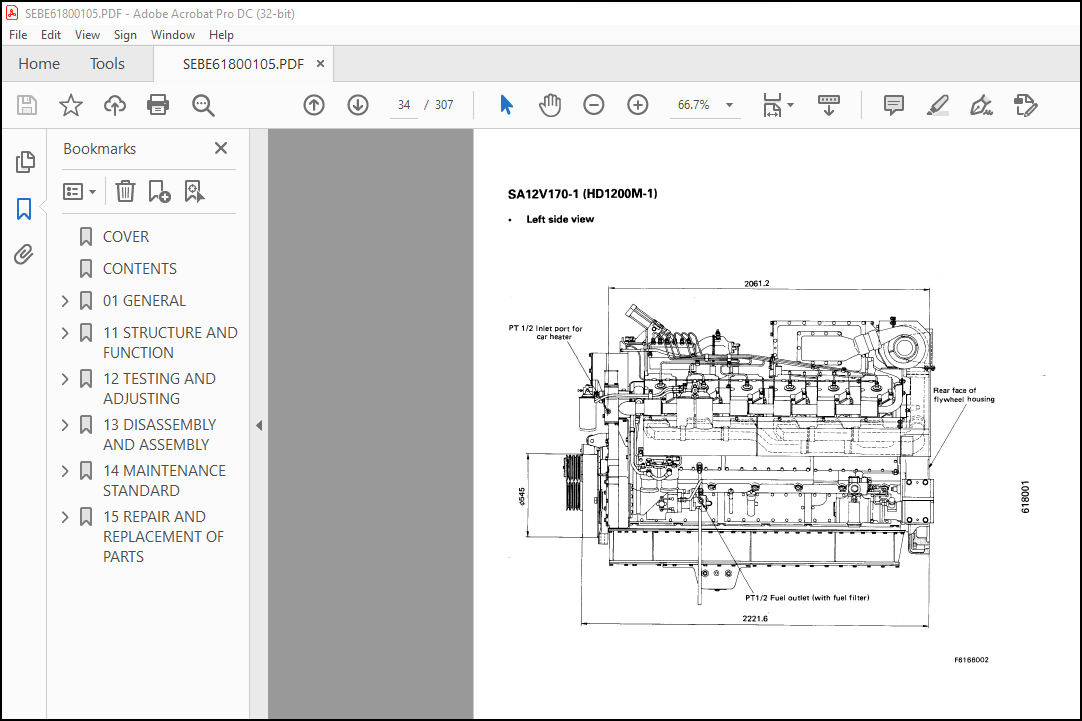Switch to the Tools tab
The image size is (1082, 721).
[x=107, y=64]
